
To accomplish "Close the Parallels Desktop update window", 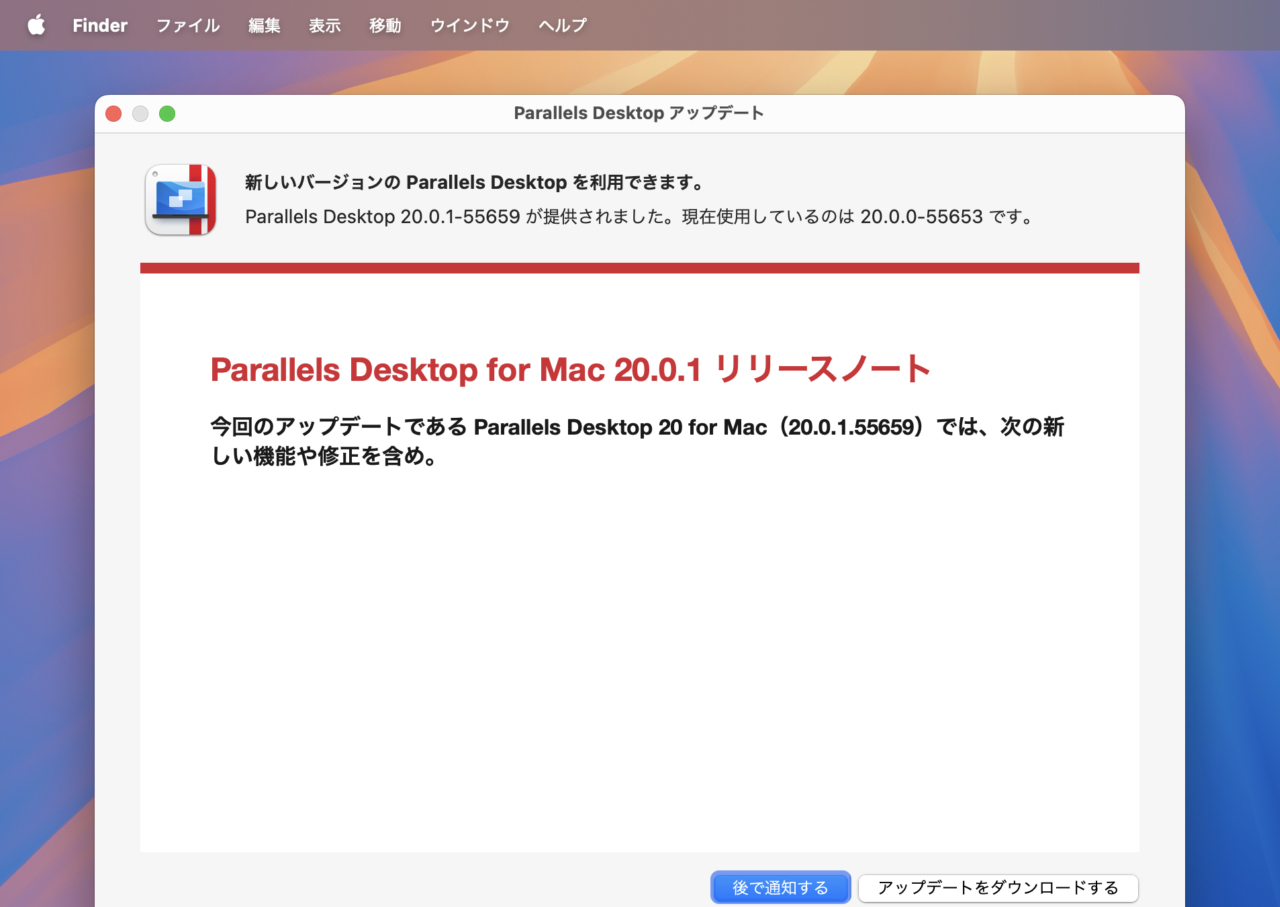I will click(113, 114).
